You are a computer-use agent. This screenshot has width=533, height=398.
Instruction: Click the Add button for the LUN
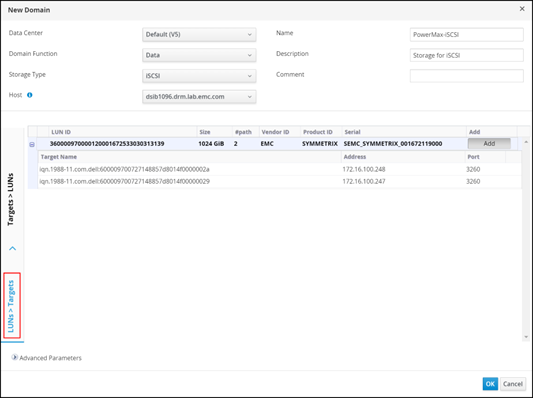489,143
